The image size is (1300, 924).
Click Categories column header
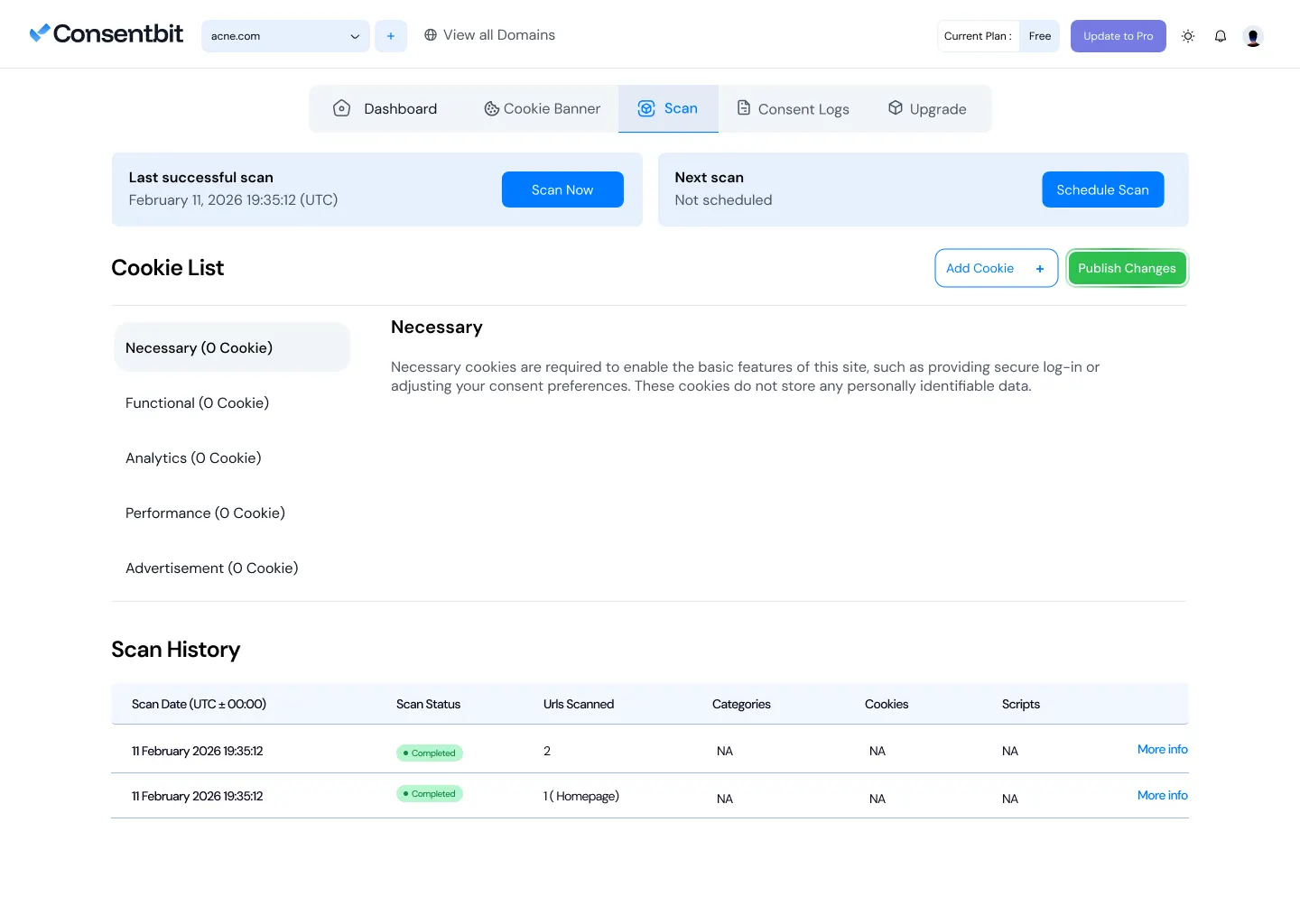point(741,704)
